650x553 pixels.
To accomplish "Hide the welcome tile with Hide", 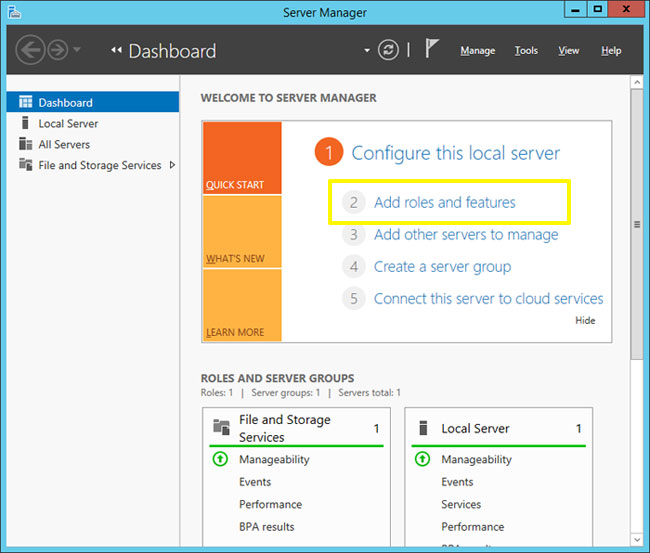I will tap(585, 320).
